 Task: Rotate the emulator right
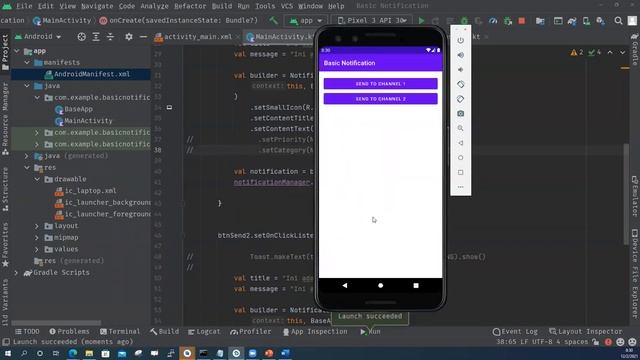pyautogui.click(x=460, y=99)
